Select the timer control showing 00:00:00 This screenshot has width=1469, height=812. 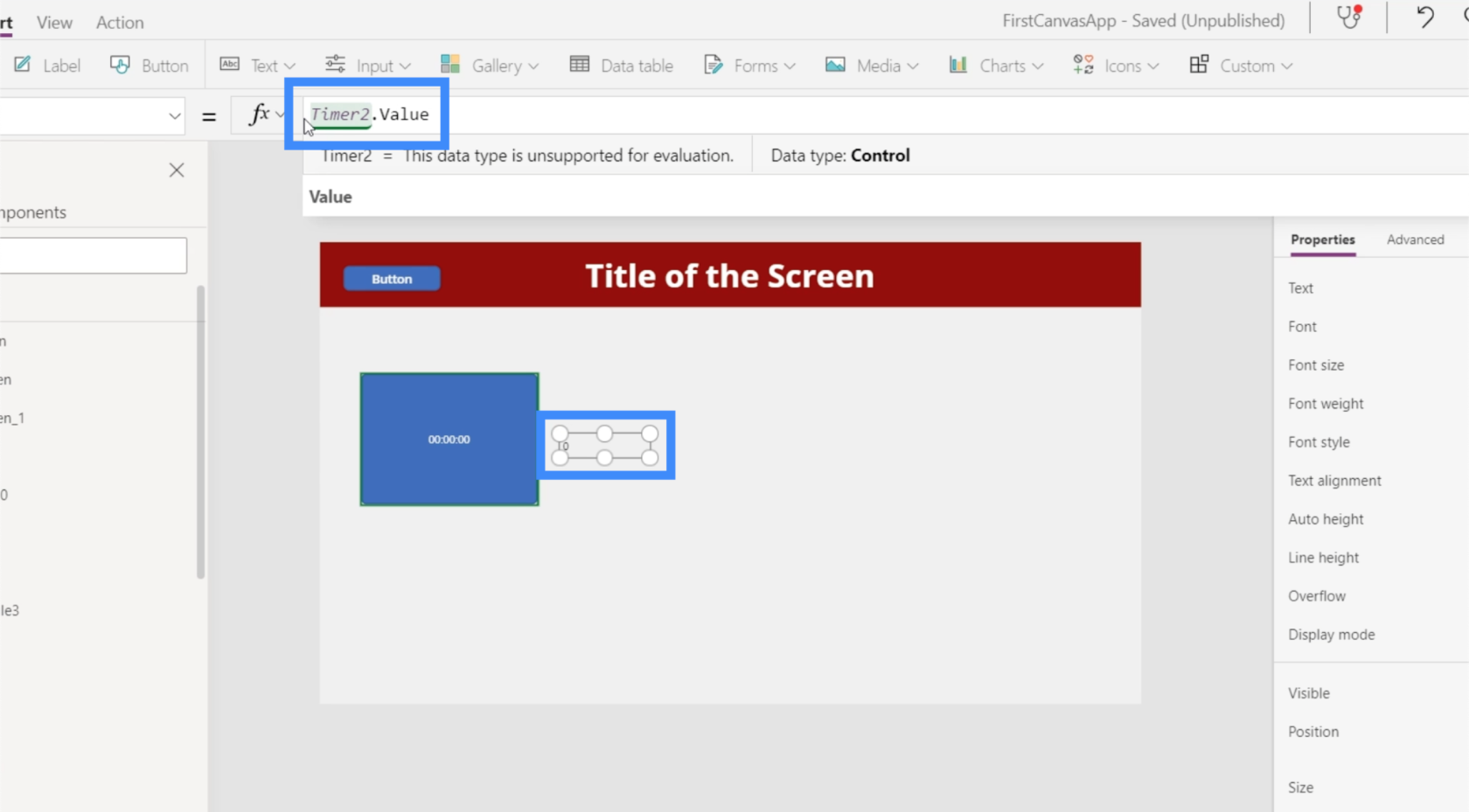coord(449,439)
